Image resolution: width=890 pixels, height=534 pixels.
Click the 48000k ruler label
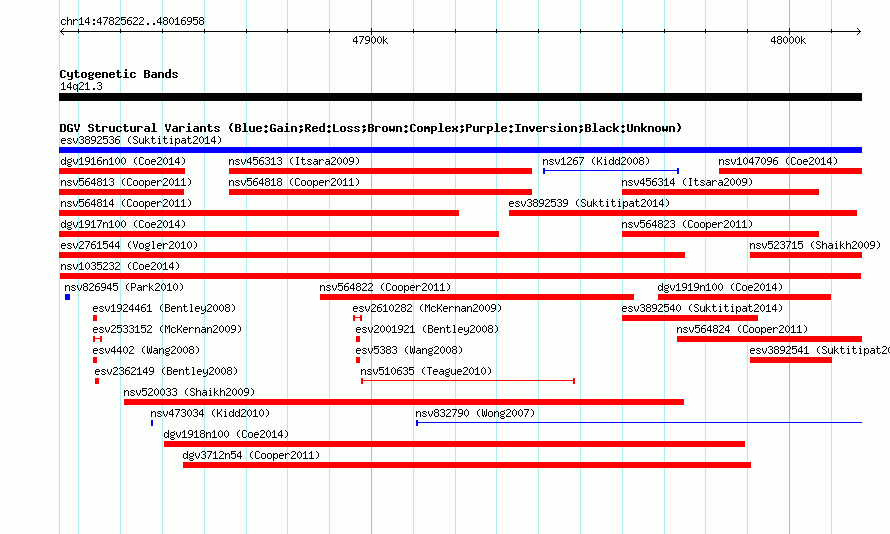[x=788, y=40]
